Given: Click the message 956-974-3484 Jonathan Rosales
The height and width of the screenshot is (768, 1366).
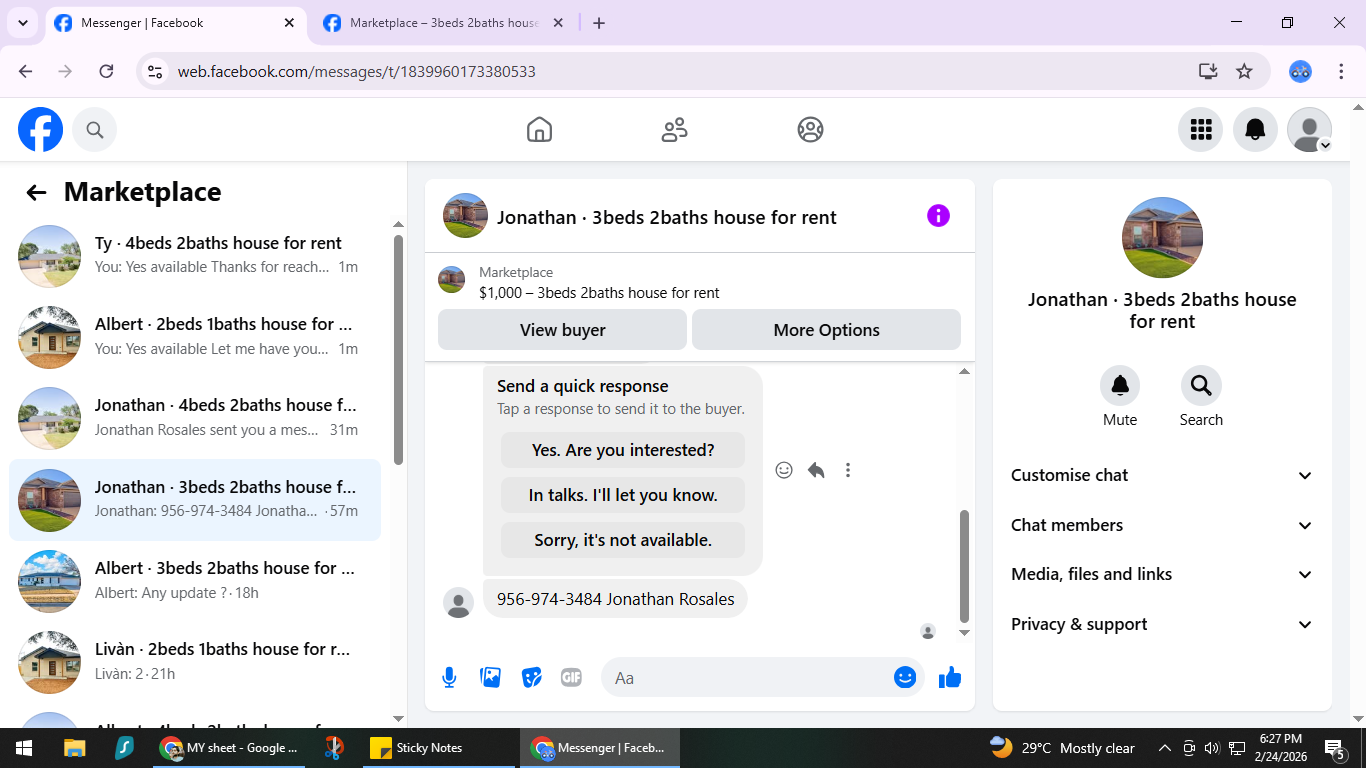Looking at the screenshot, I should [x=615, y=599].
